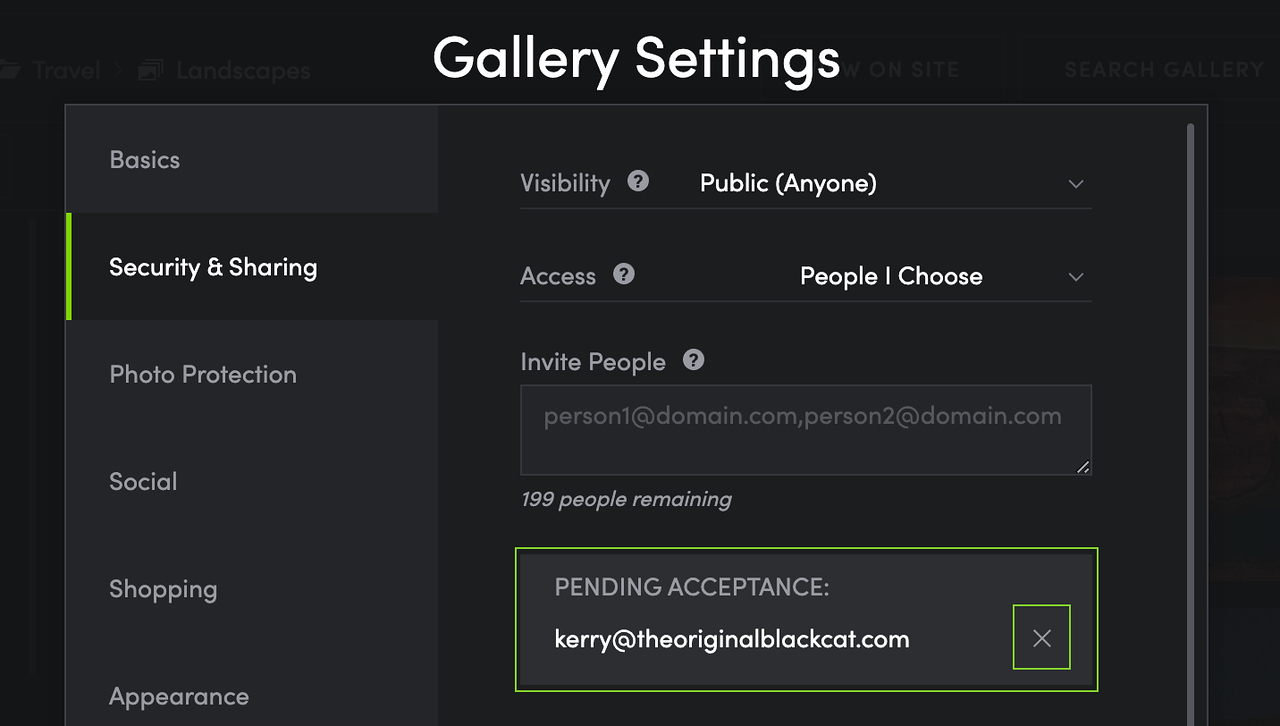Switch to the Appearance settings tab
The image size is (1280, 726).
coord(179,696)
